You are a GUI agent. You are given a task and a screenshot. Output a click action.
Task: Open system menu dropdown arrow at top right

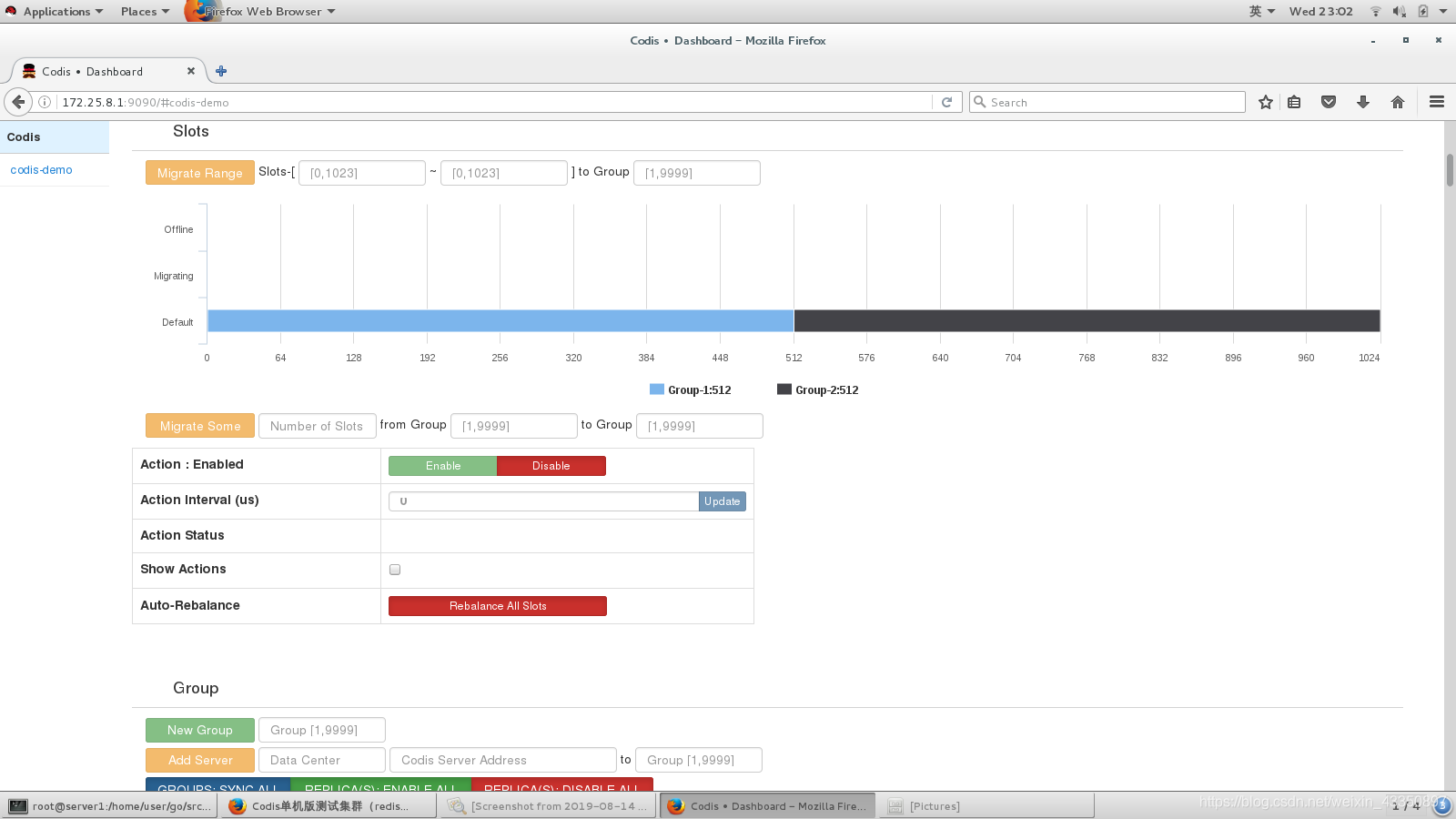point(1443,11)
